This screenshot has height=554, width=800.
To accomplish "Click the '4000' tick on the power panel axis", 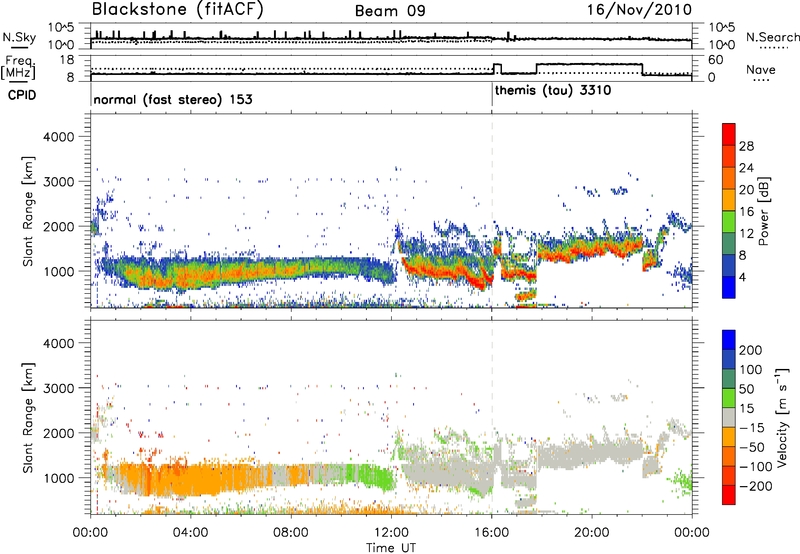I will 58,137.
